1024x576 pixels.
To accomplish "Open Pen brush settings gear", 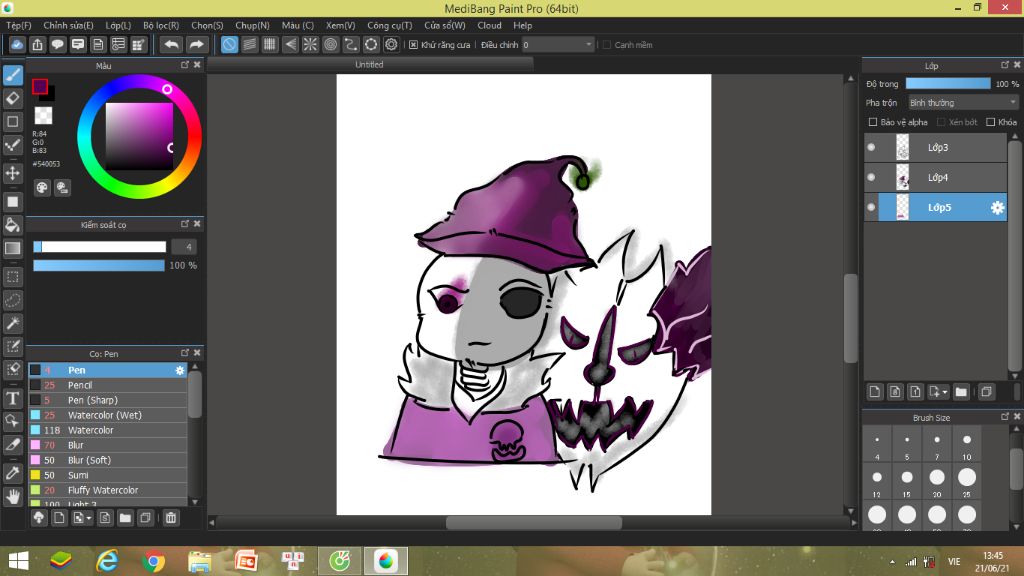I will click(x=180, y=370).
